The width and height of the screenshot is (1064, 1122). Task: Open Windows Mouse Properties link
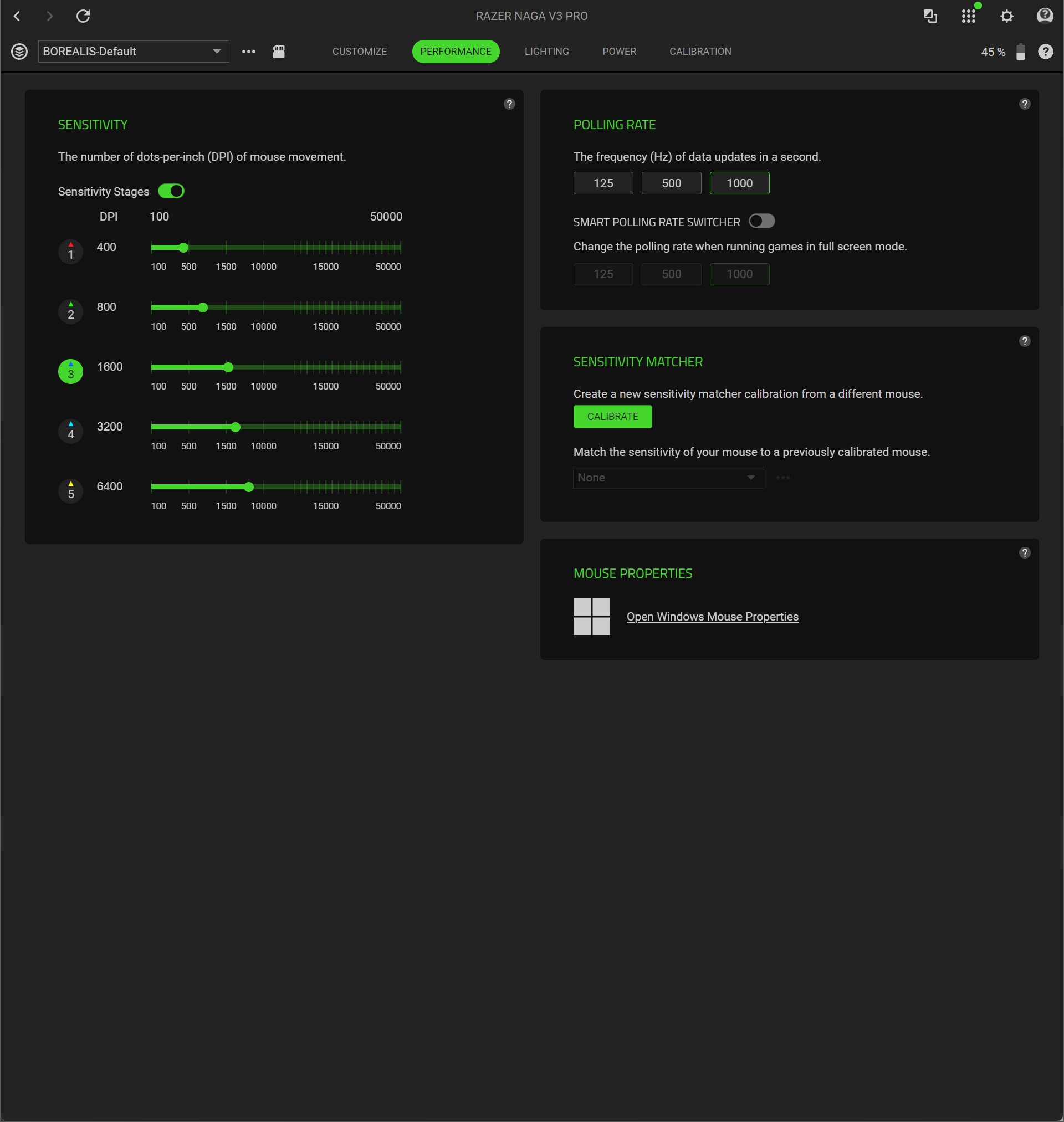pos(712,616)
